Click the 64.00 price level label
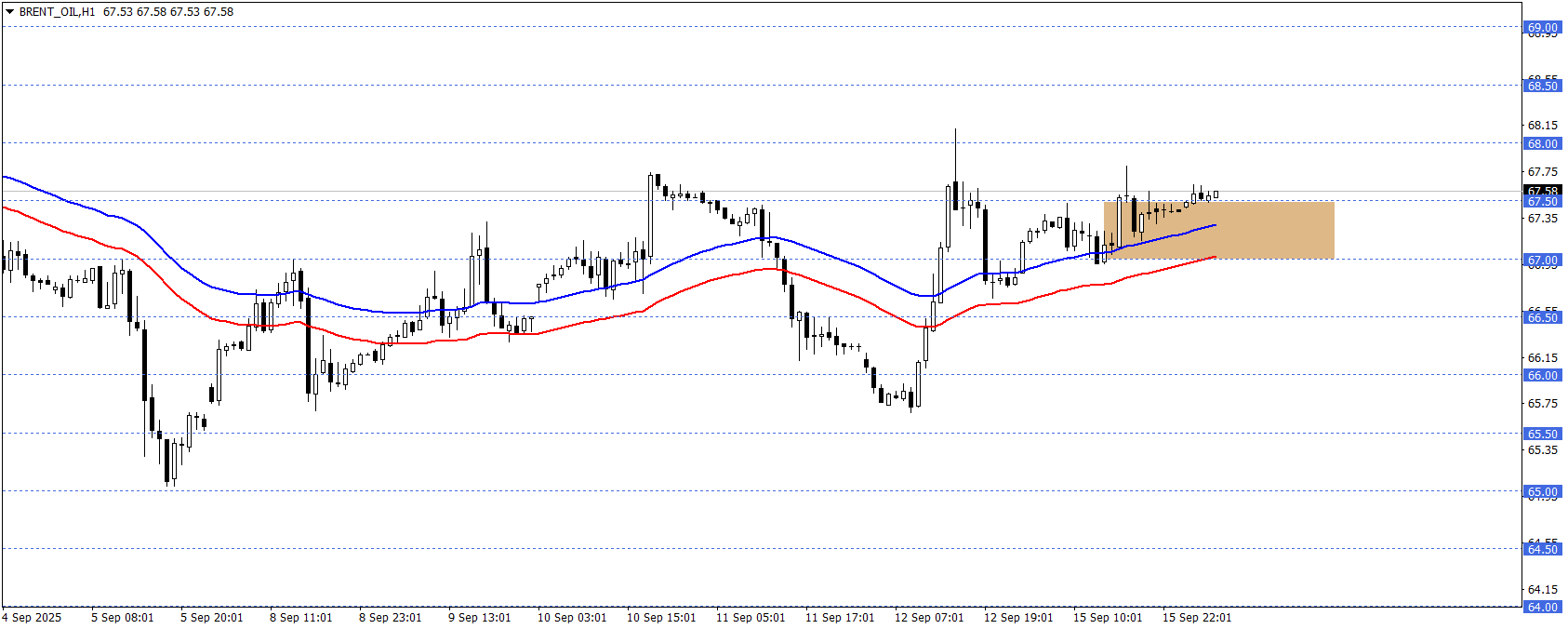Viewport: 1568px width, 629px height. [x=1542, y=607]
